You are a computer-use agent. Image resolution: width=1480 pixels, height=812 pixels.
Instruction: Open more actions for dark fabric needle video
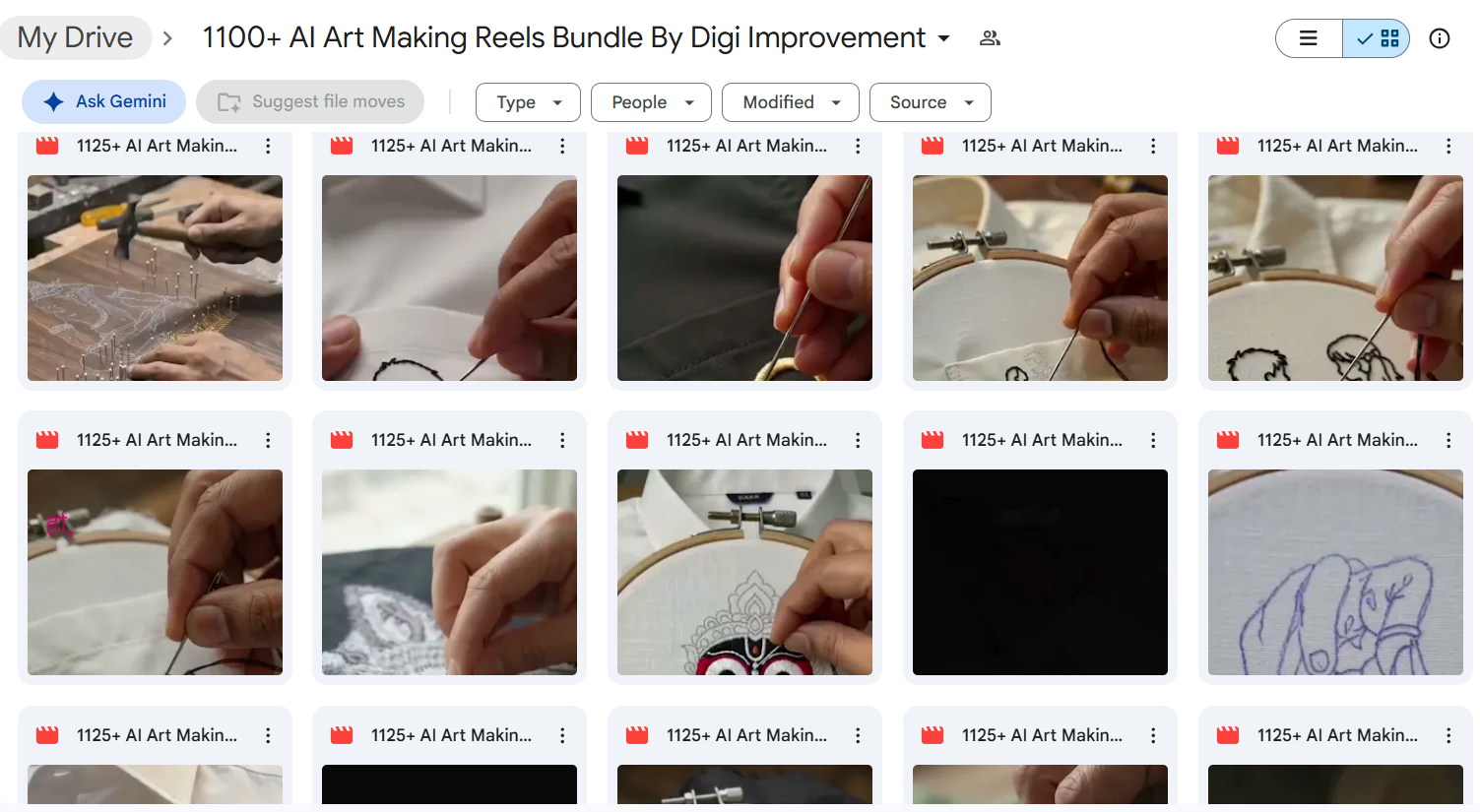[858, 146]
